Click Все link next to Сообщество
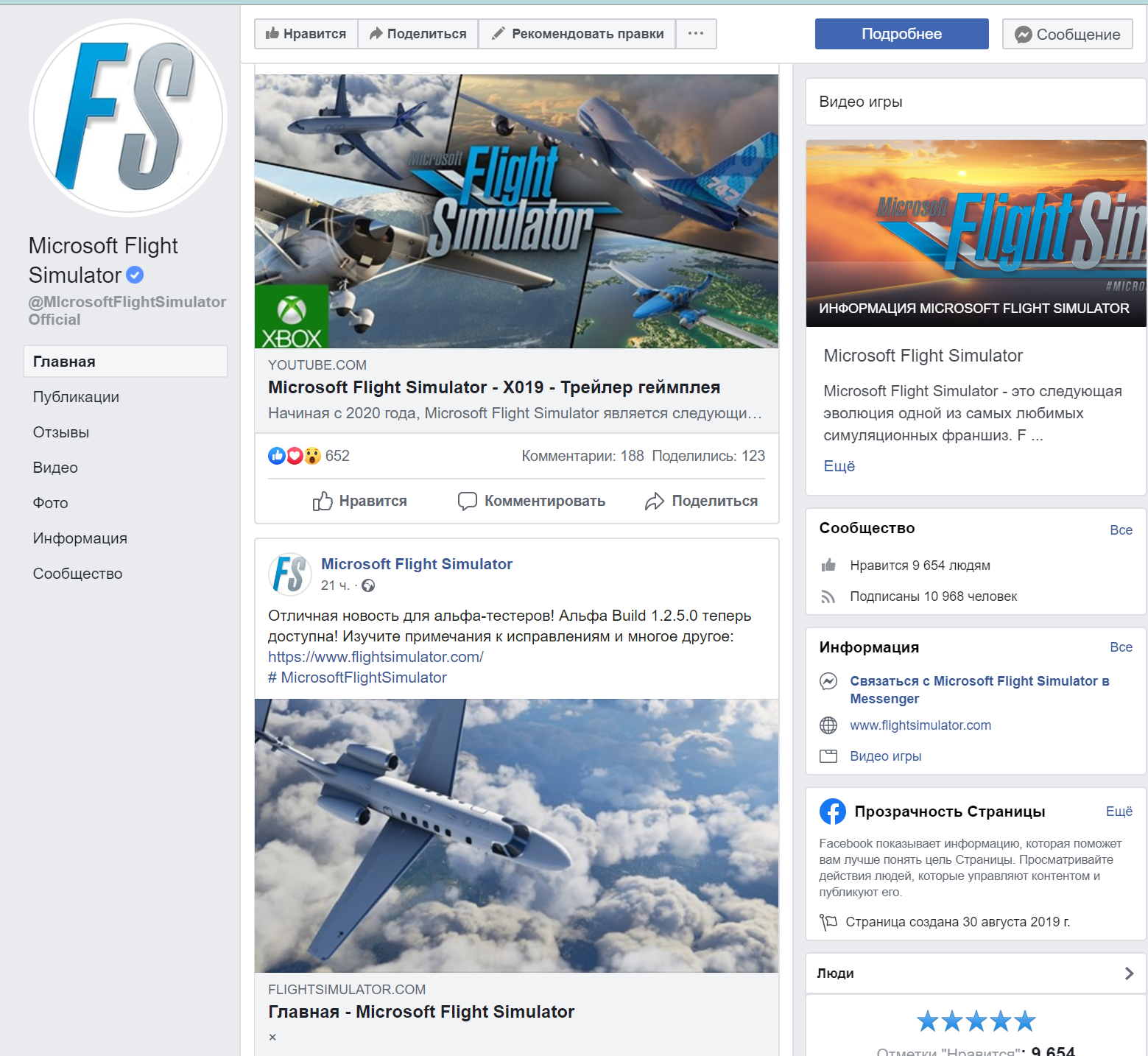The image size is (1148, 1056). [1121, 530]
